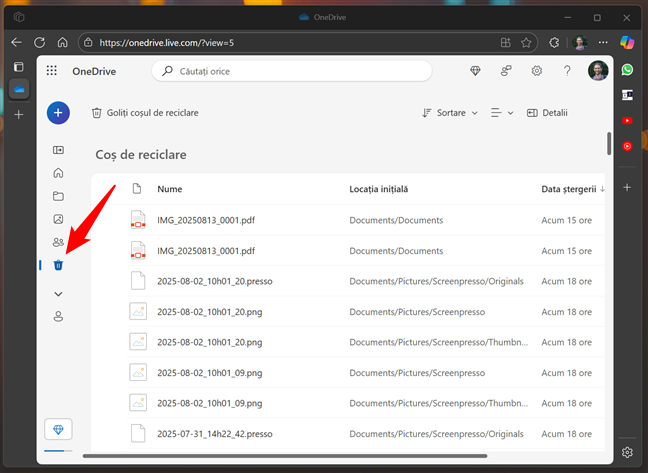Open Copilot icon in browser toolbar
Image resolution: width=648 pixels, height=473 pixels.
[x=627, y=42]
